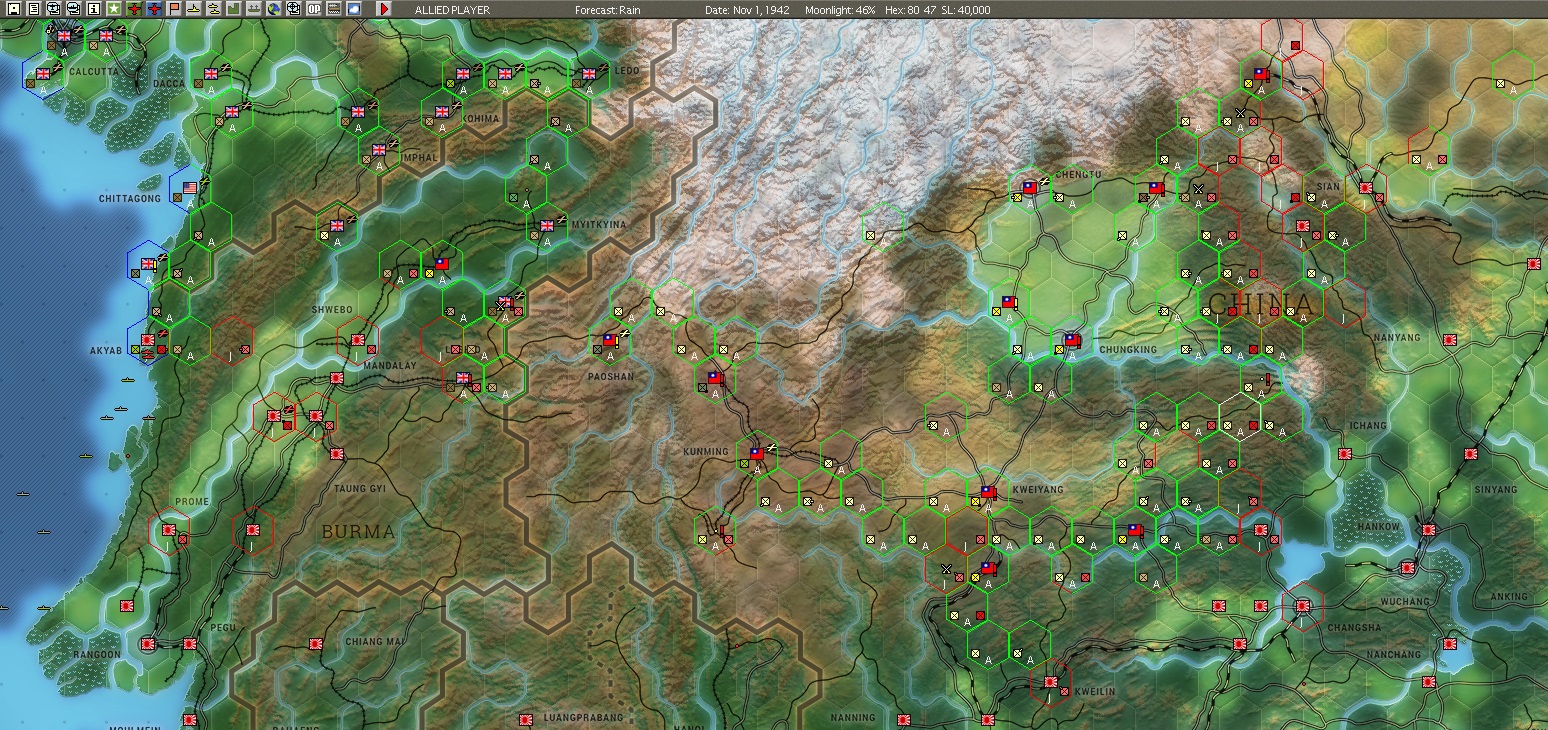
Task: Select the British flag unit at Myitkyina
Action: 547,225
